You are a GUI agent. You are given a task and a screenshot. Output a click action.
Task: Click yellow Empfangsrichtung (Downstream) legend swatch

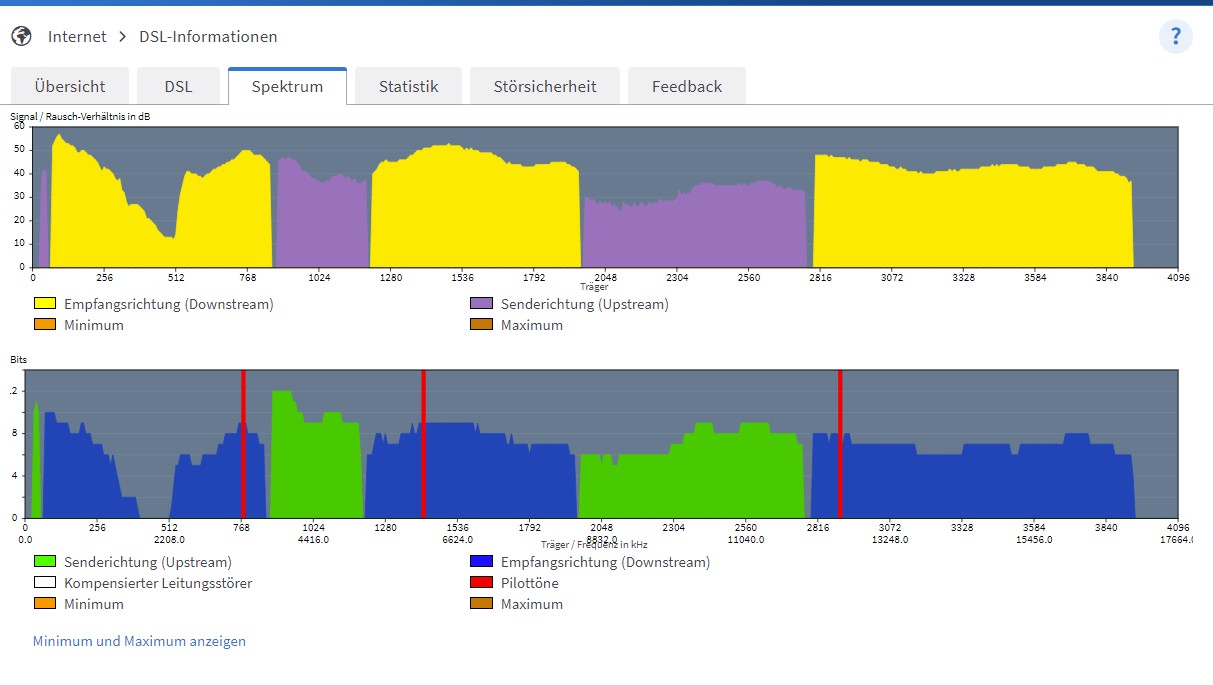(x=45, y=304)
